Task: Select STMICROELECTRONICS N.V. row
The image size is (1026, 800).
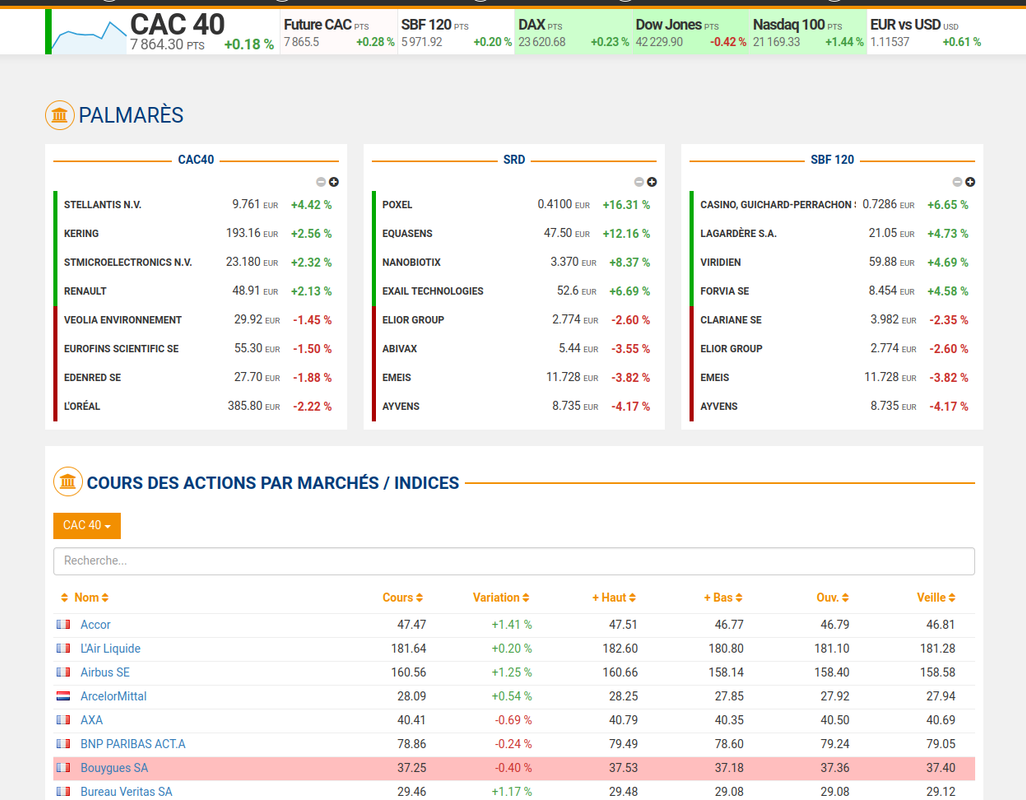Action: click(x=128, y=262)
